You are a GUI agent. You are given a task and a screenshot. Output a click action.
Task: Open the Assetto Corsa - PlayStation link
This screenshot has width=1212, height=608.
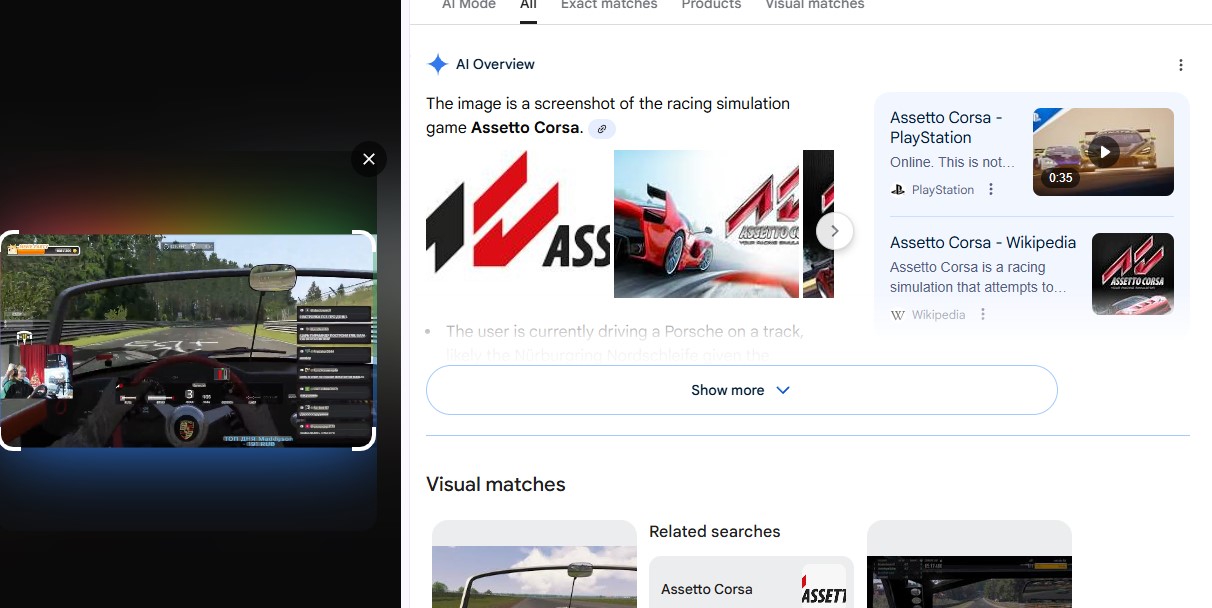click(x=946, y=127)
